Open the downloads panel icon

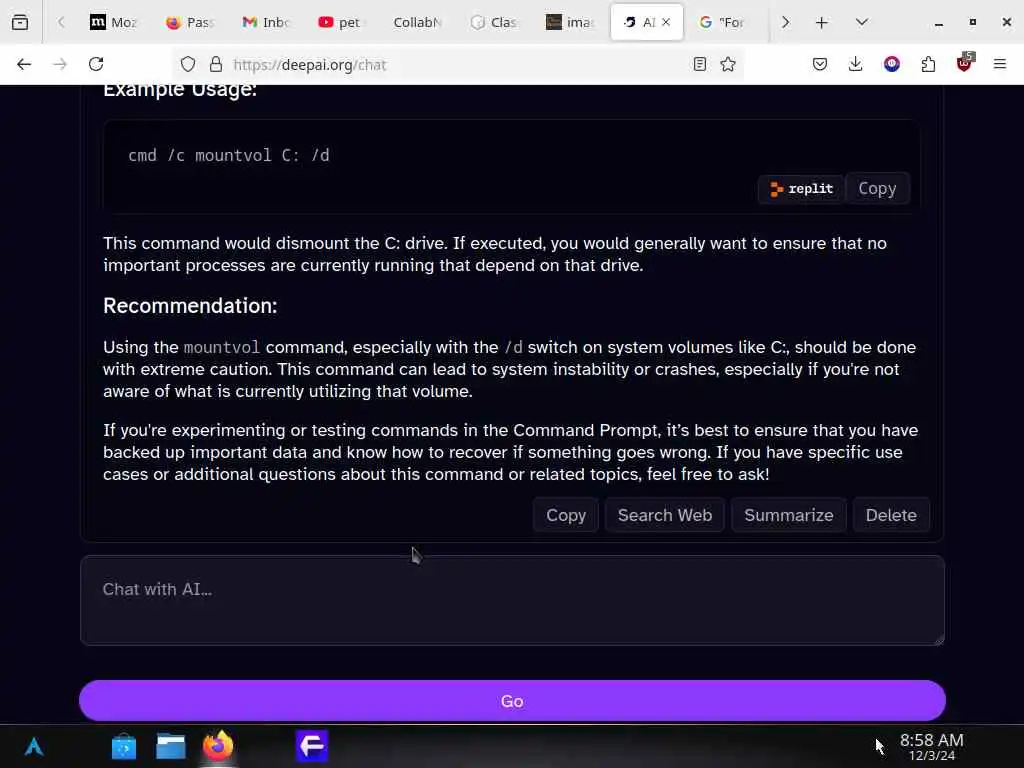point(856,64)
